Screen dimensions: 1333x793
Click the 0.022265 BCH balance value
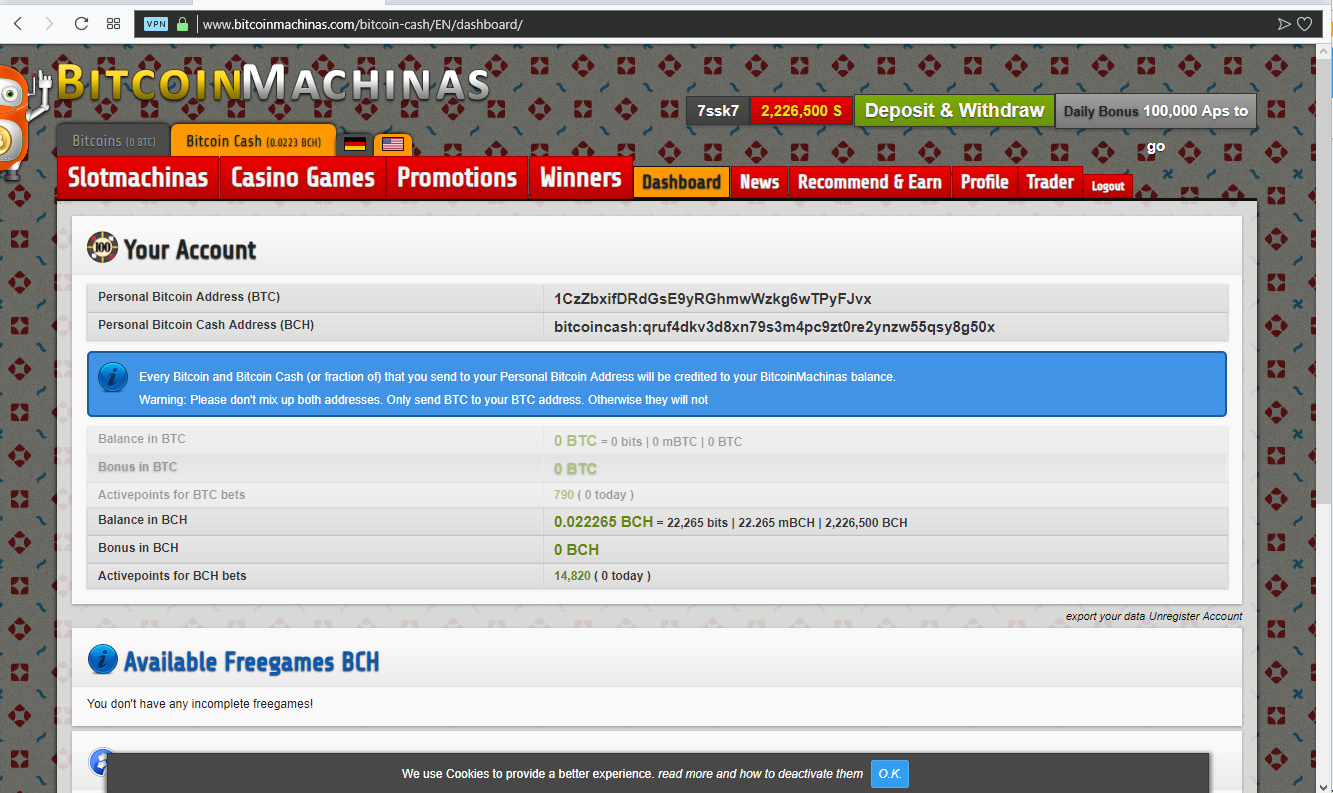[x=603, y=522]
